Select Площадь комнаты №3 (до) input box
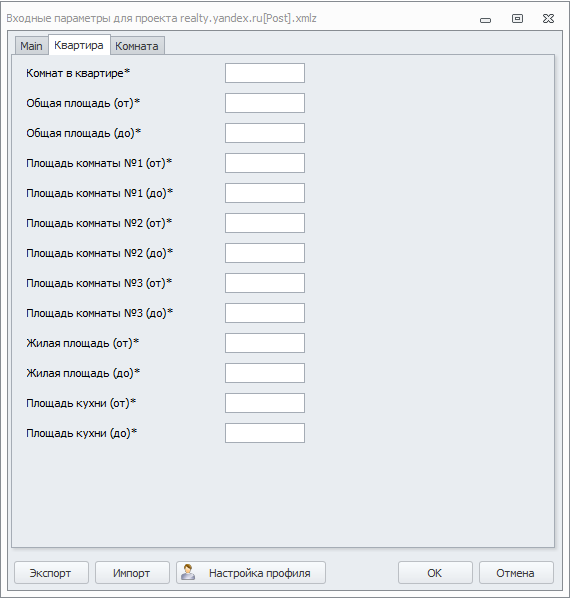Viewport: 571px width, 599px height. click(x=265, y=313)
